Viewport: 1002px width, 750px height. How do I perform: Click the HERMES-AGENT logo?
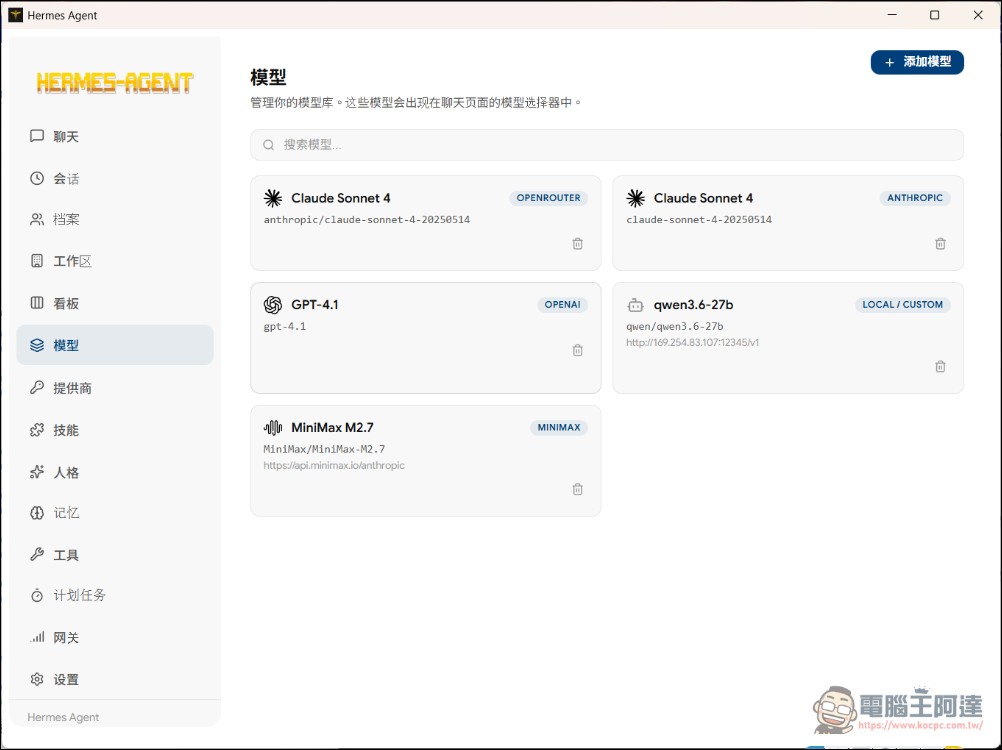115,83
